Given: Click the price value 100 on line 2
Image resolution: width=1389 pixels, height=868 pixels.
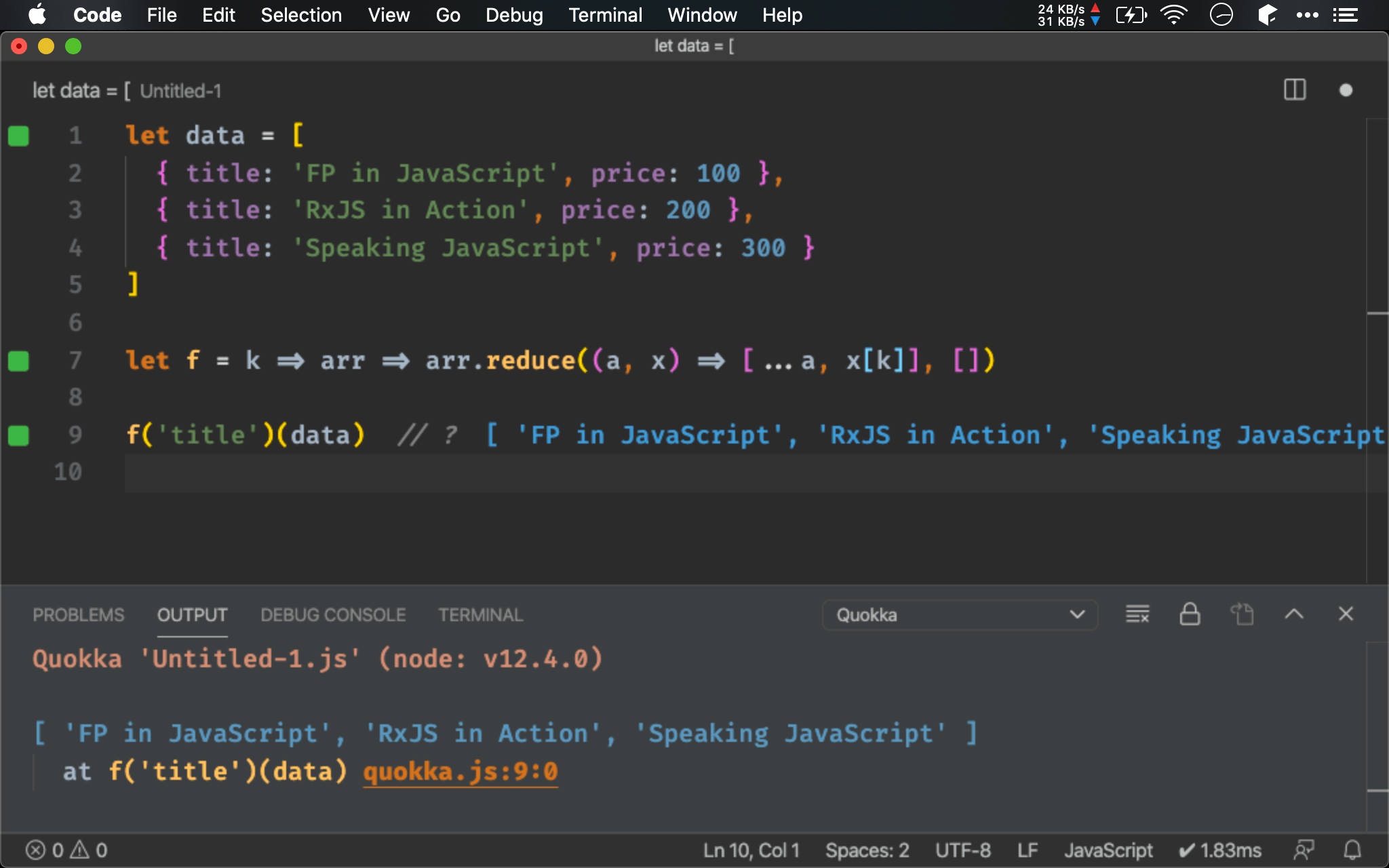Looking at the screenshot, I should [718, 174].
